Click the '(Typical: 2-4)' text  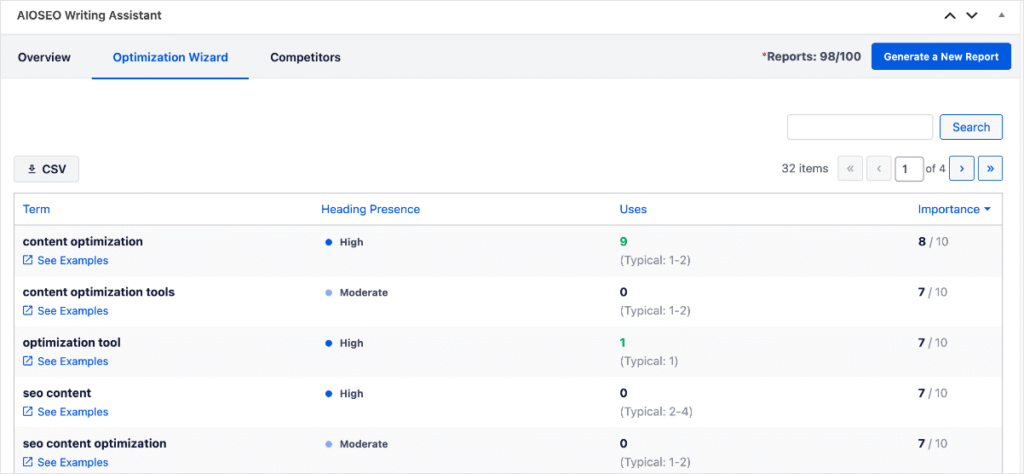coord(656,412)
